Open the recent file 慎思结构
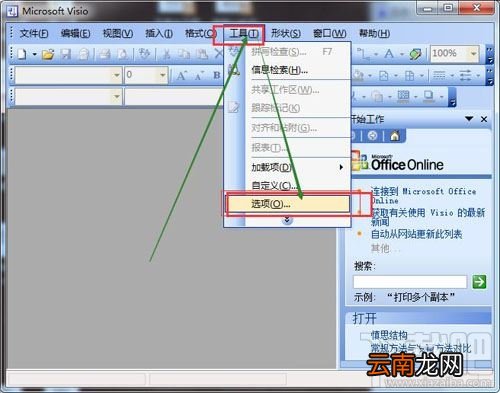This screenshot has height=393, width=500. [x=389, y=335]
